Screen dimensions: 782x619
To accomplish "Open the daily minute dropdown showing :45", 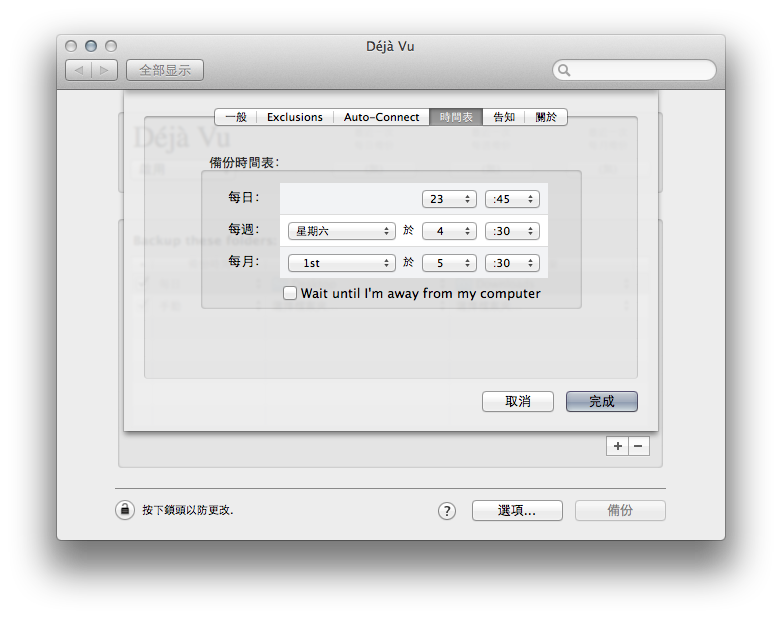I will [x=512, y=199].
